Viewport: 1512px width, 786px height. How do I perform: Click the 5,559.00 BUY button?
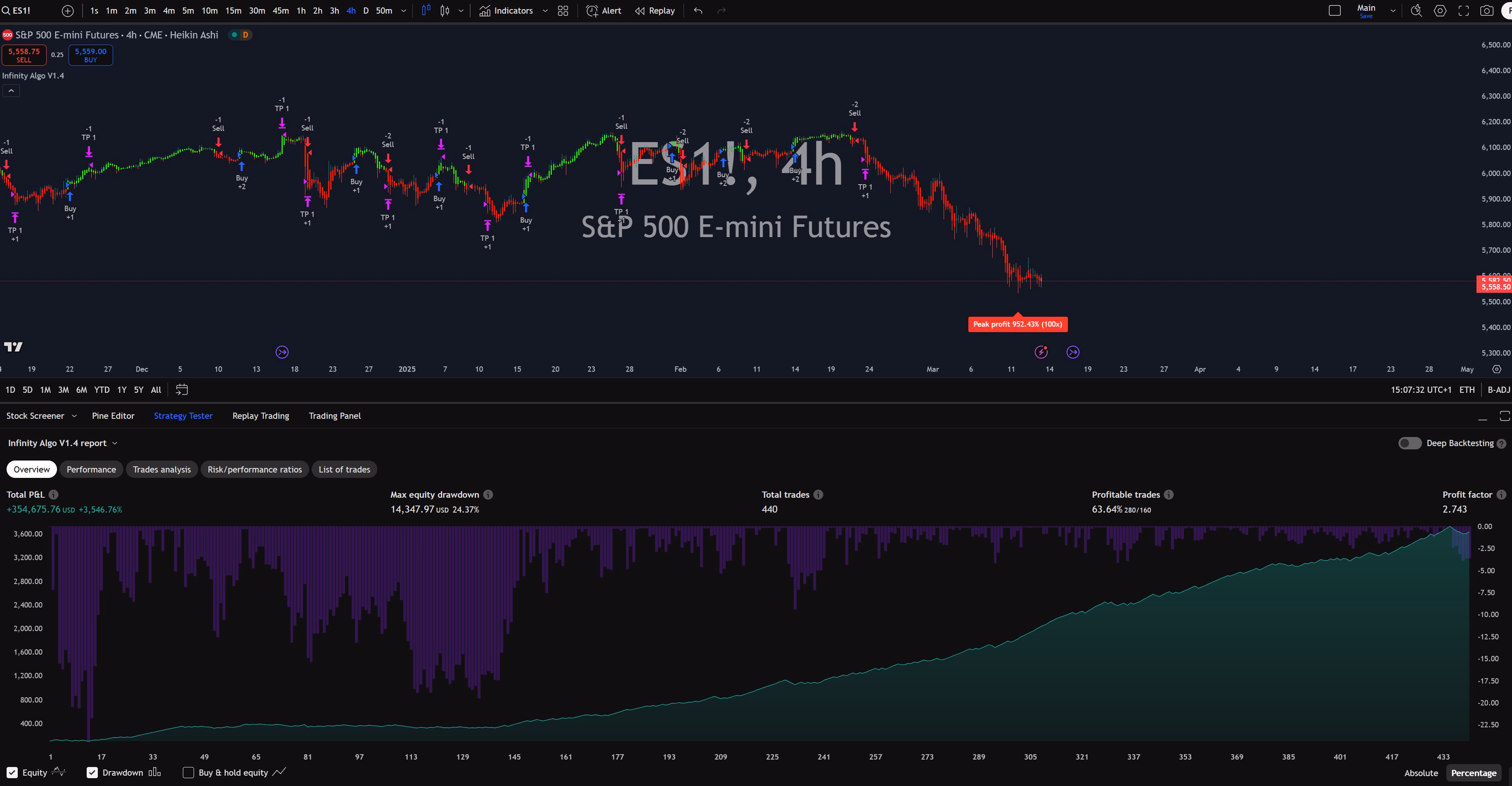pos(90,55)
